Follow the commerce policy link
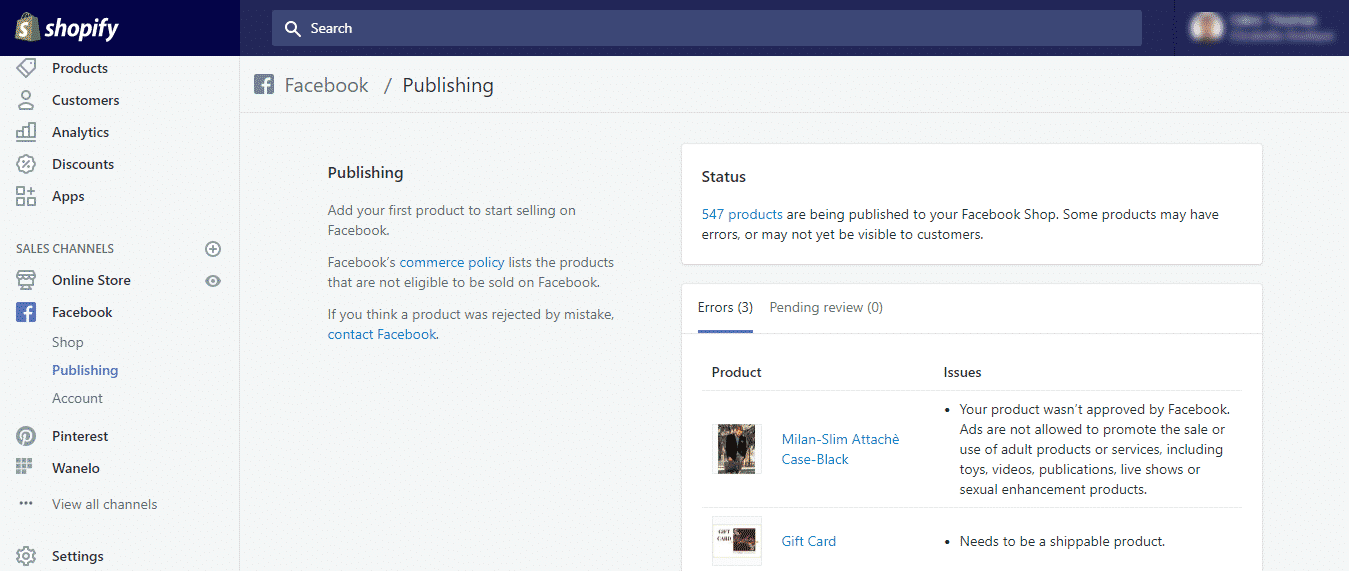Viewport: 1349px width, 571px height. click(x=452, y=262)
